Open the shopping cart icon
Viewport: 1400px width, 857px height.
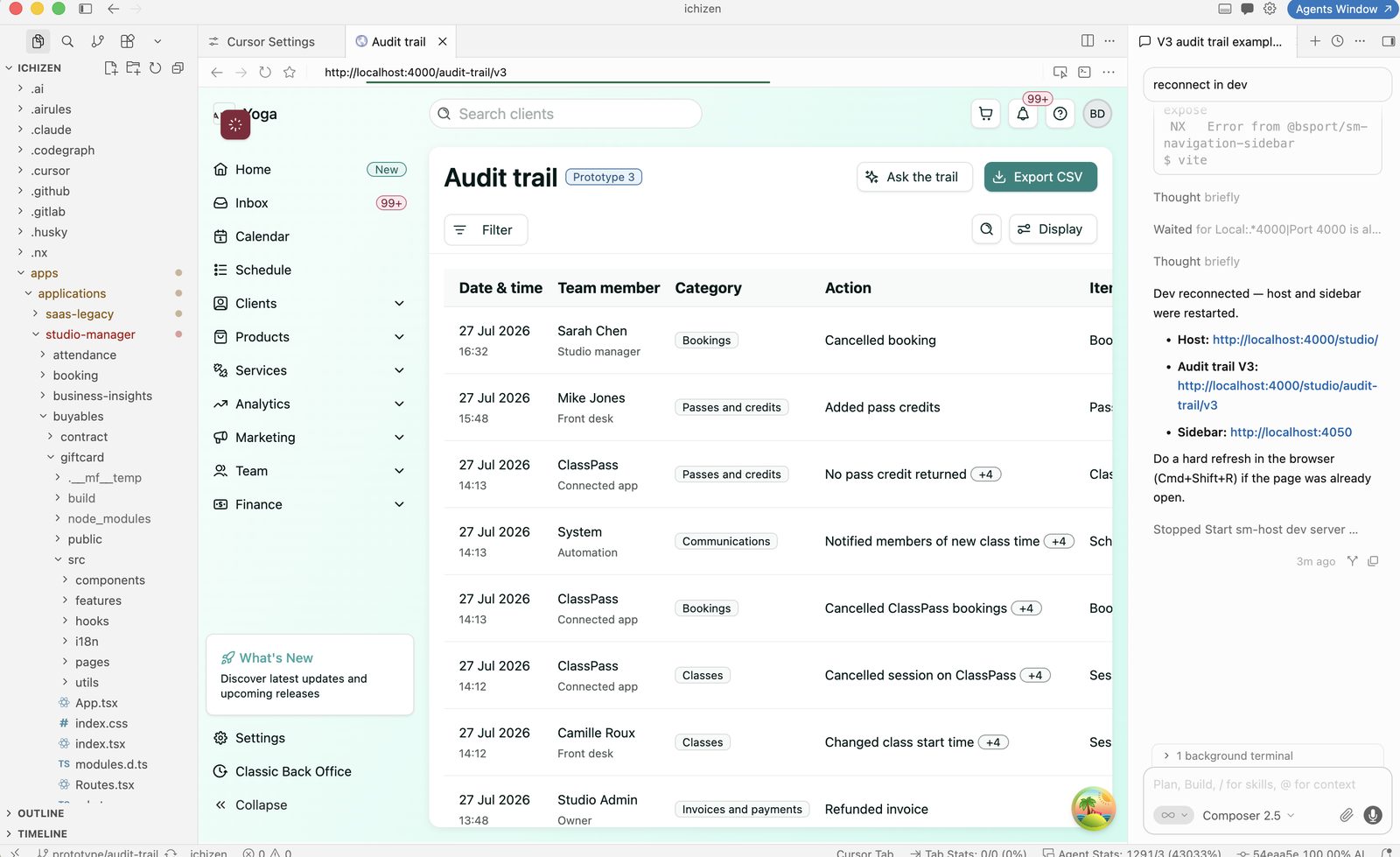[986, 114]
